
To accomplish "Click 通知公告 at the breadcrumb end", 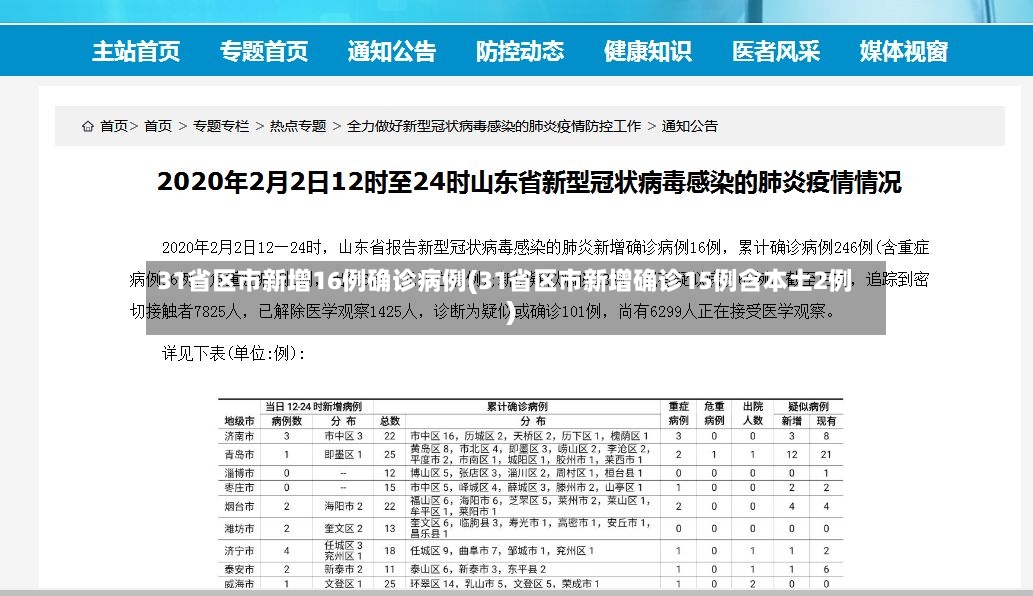I will 690,126.
